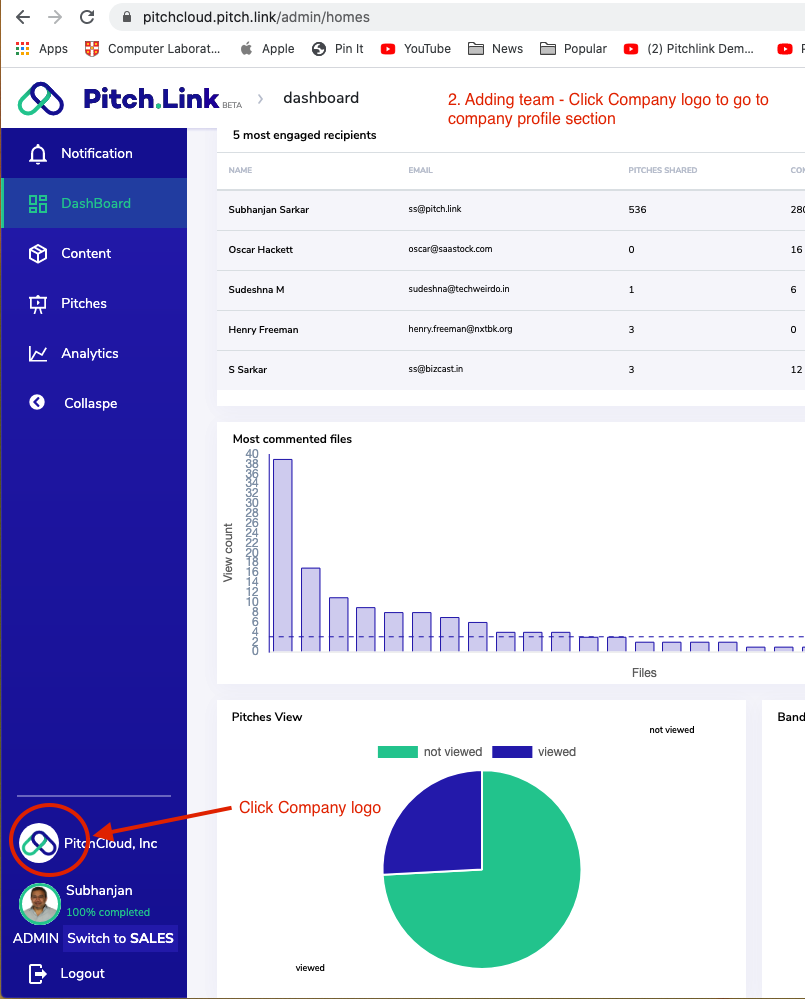Click sudeshna@techweirdo.in email cell

(x=459, y=289)
